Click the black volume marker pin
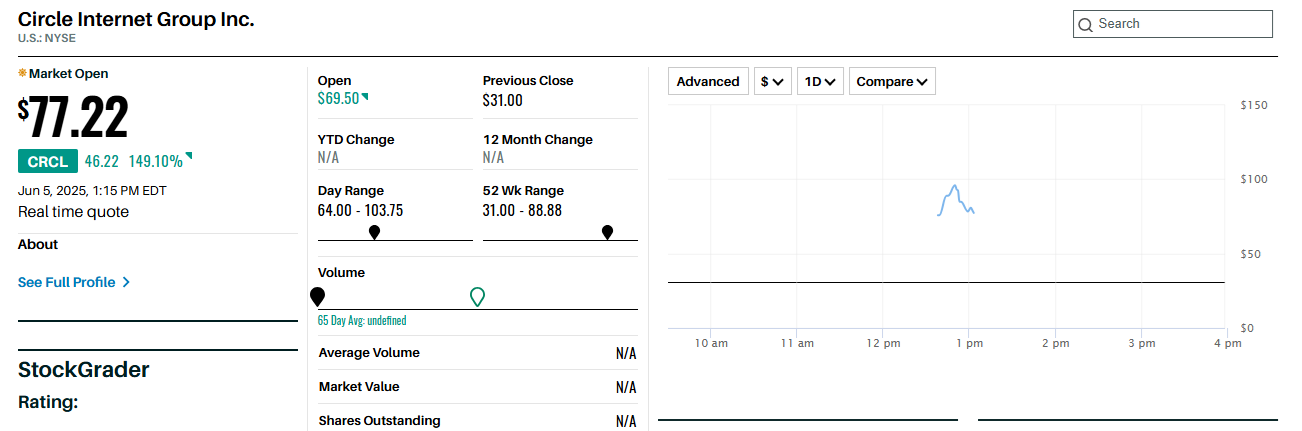Screen dimensions: 1302x431 point(318,296)
